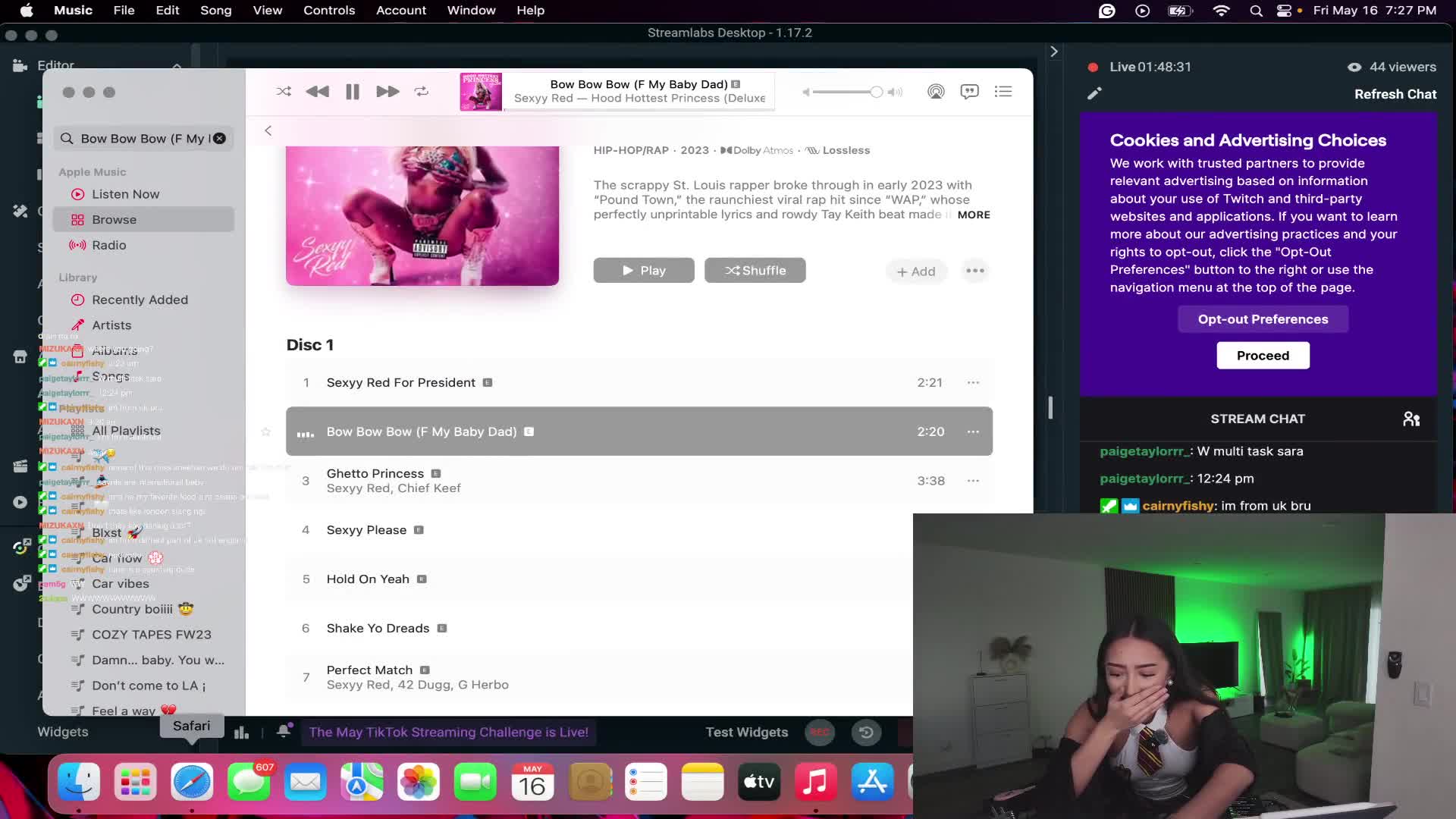Toggle shuffle in Music player controls

[x=284, y=92]
